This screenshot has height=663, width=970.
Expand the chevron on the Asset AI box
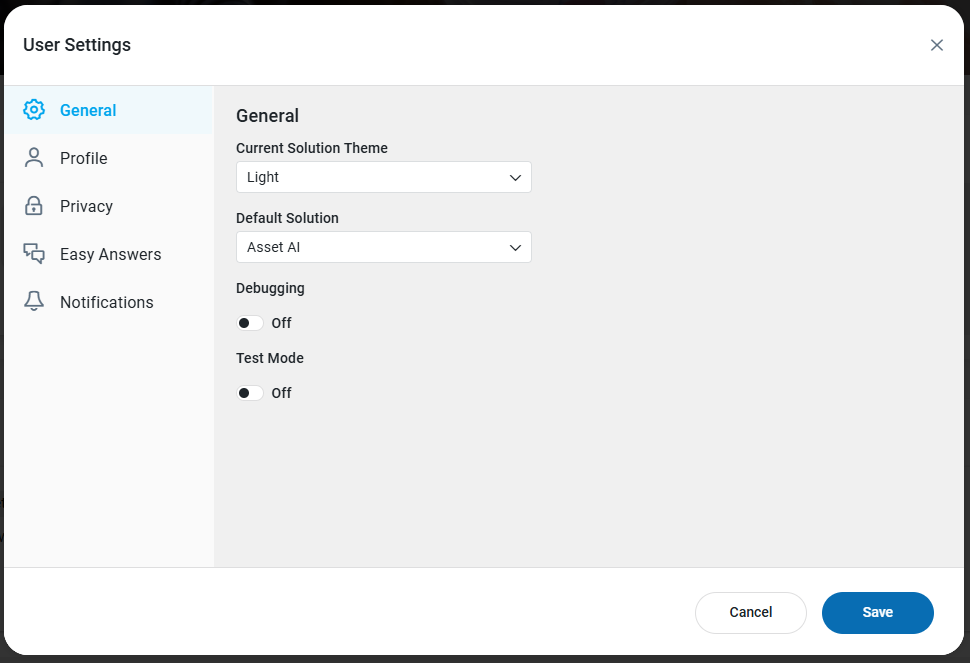click(x=515, y=247)
